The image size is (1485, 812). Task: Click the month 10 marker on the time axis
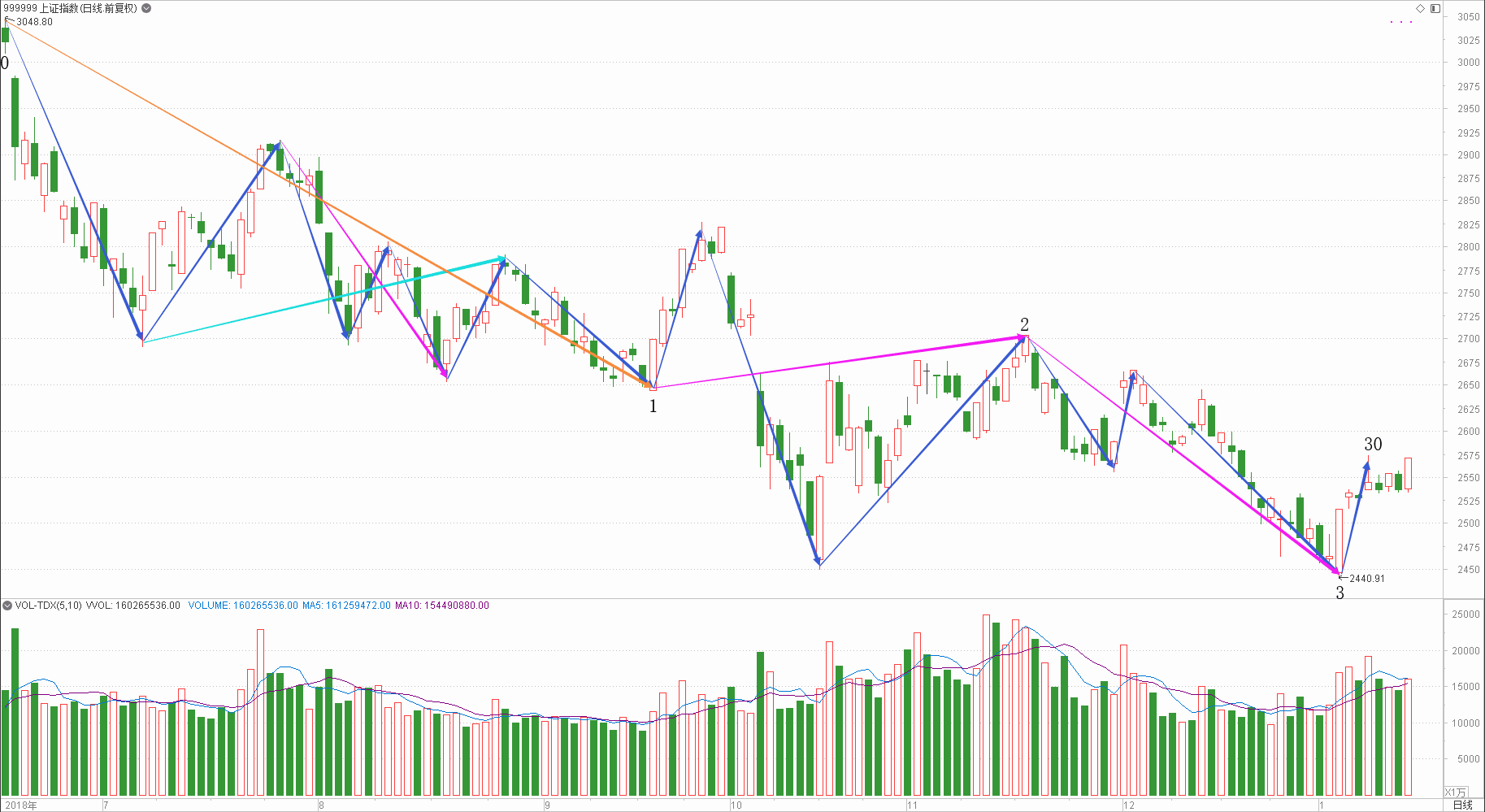click(x=736, y=805)
